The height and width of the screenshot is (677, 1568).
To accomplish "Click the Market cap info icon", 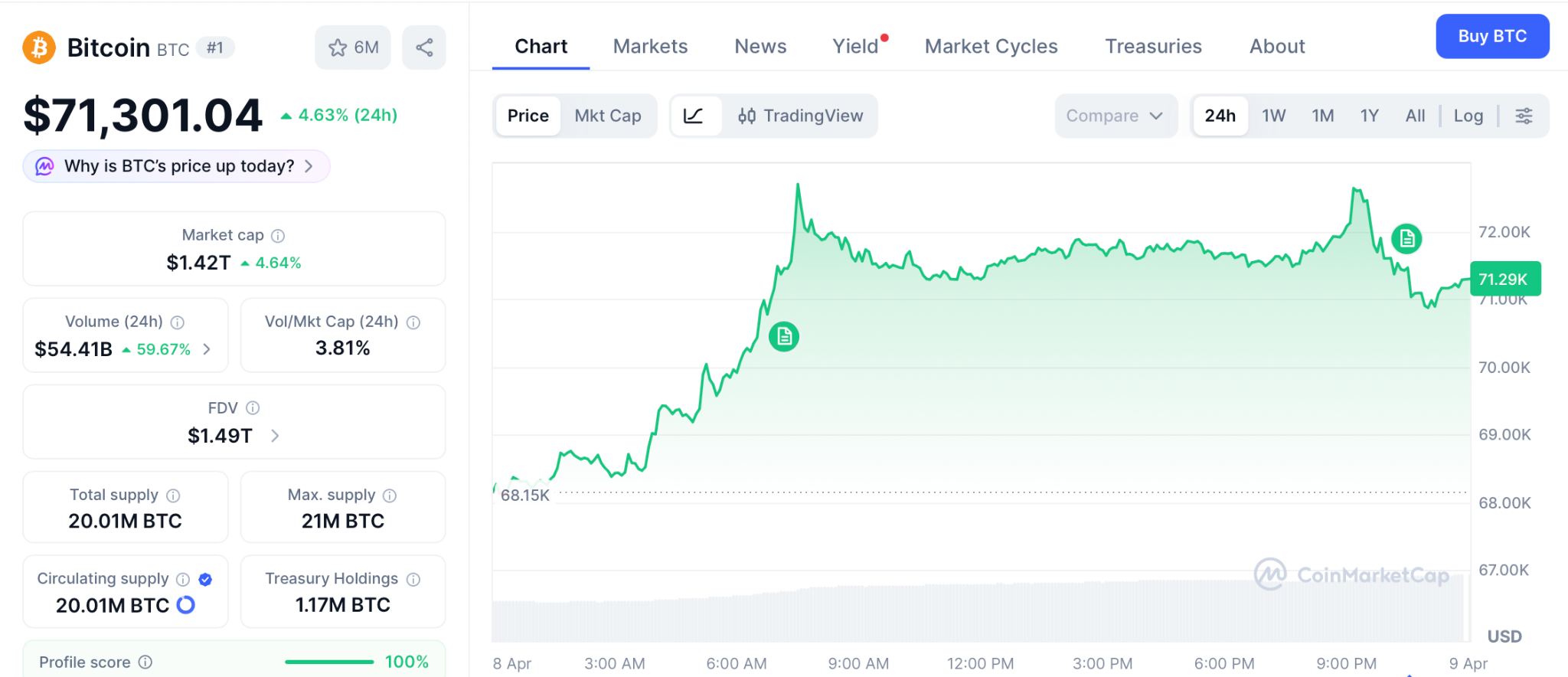I will click(x=278, y=236).
